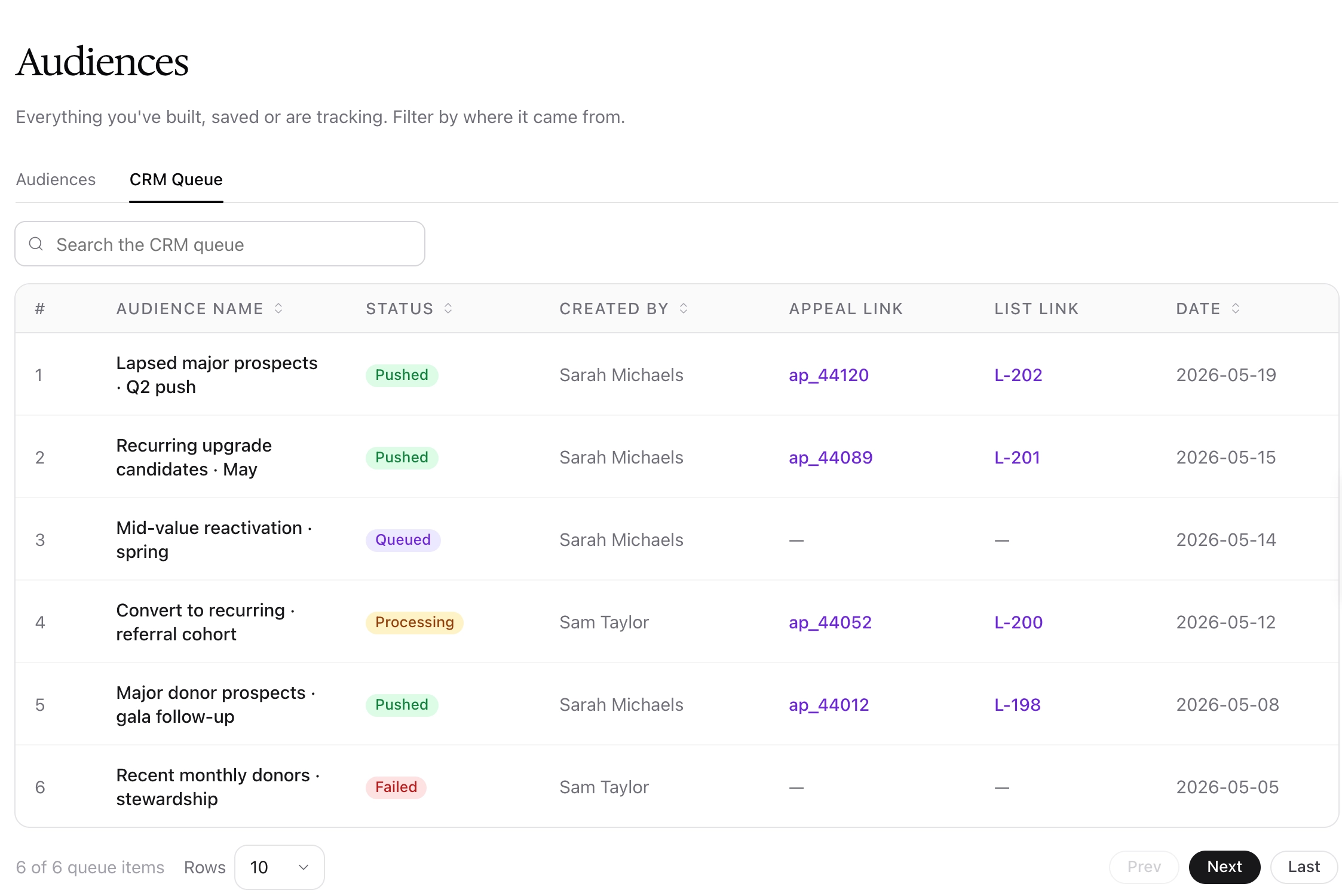Open list link L-201
Screen dimensions: 1342x896
pyautogui.click(x=1017, y=457)
